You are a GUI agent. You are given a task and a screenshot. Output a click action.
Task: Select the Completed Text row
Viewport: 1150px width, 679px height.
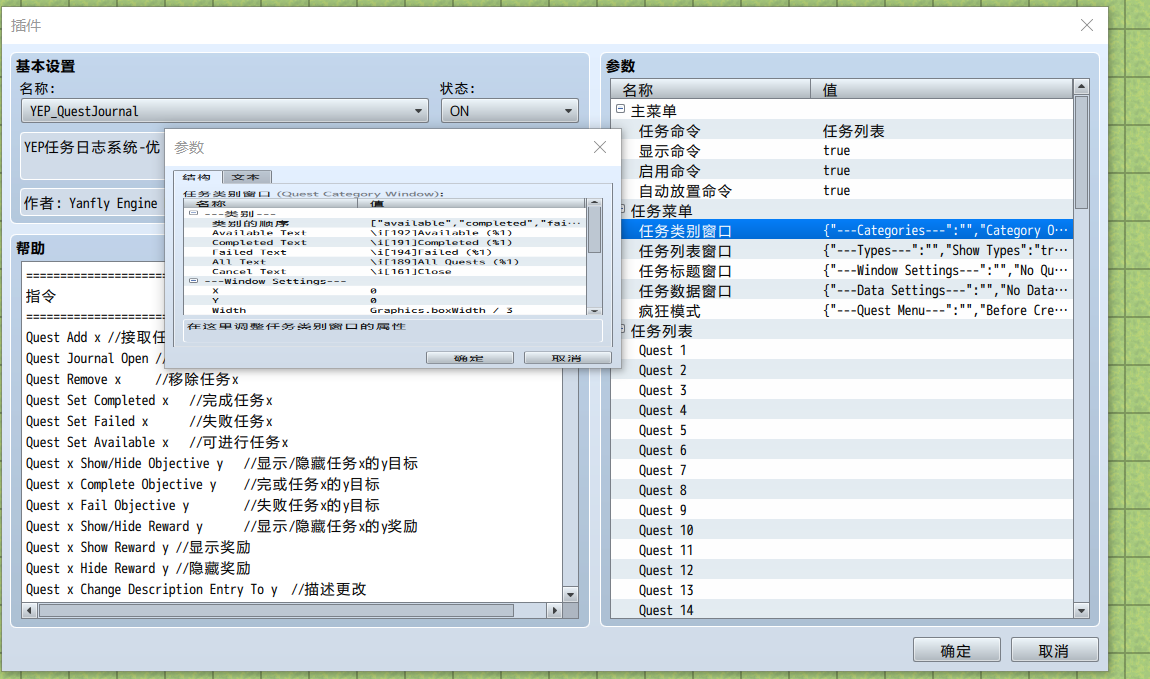tap(385, 242)
